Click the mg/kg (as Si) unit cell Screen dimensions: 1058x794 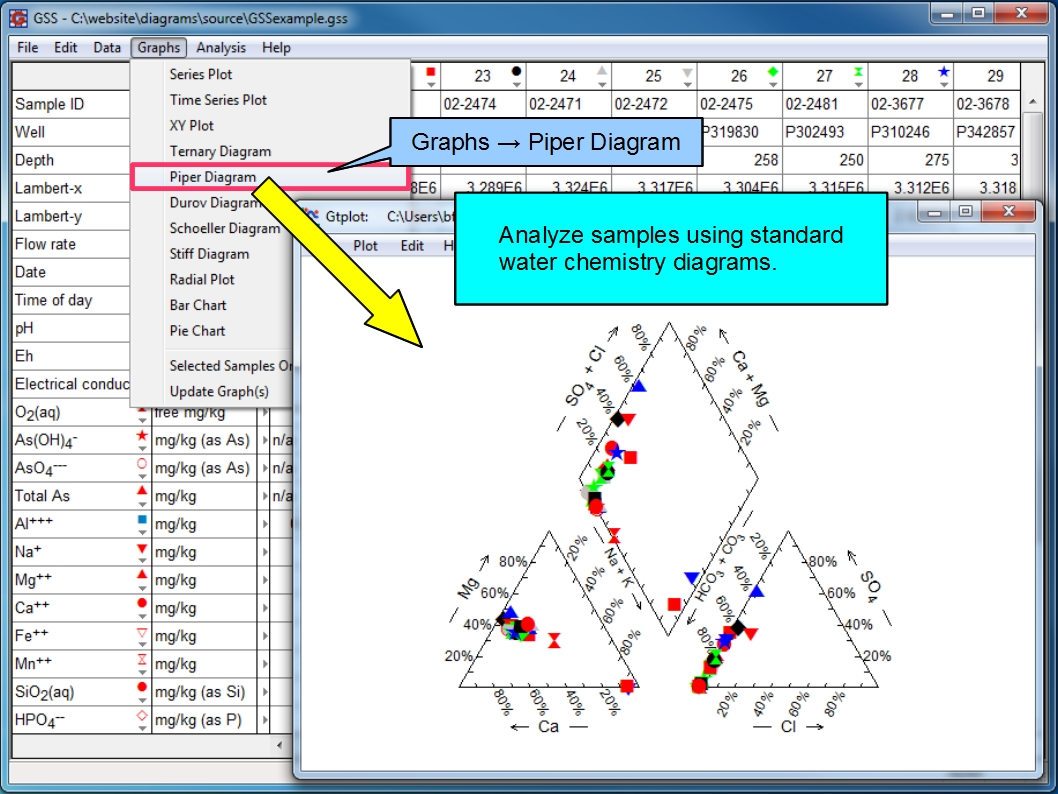coord(204,692)
